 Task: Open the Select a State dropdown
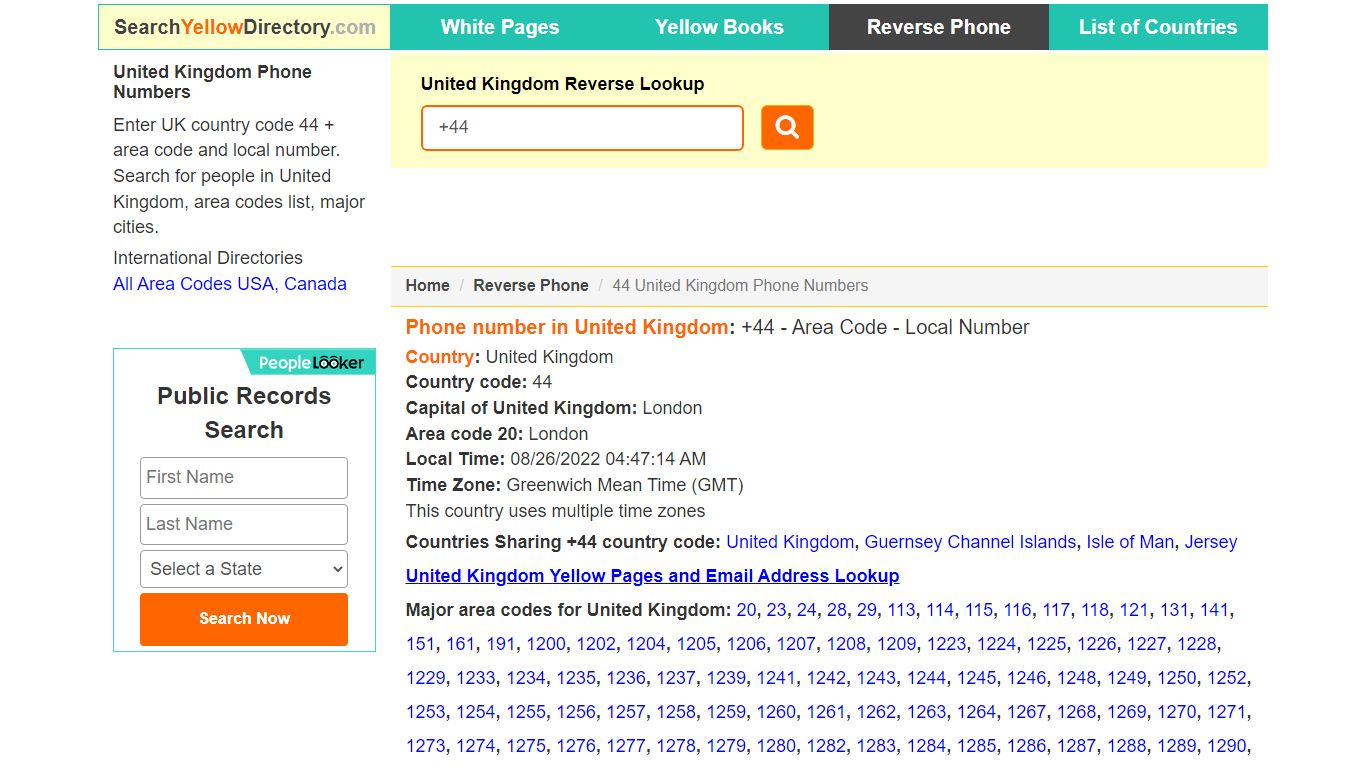pyautogui.click(x=244, y=569)
